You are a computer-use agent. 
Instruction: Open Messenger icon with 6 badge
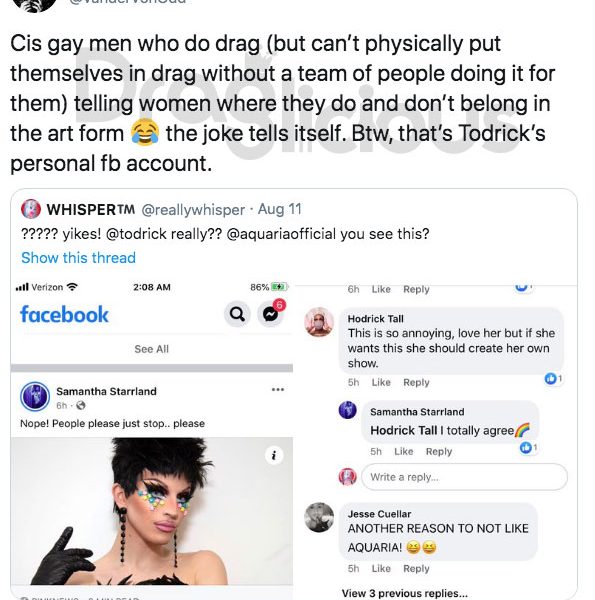[x=271, y=313]
